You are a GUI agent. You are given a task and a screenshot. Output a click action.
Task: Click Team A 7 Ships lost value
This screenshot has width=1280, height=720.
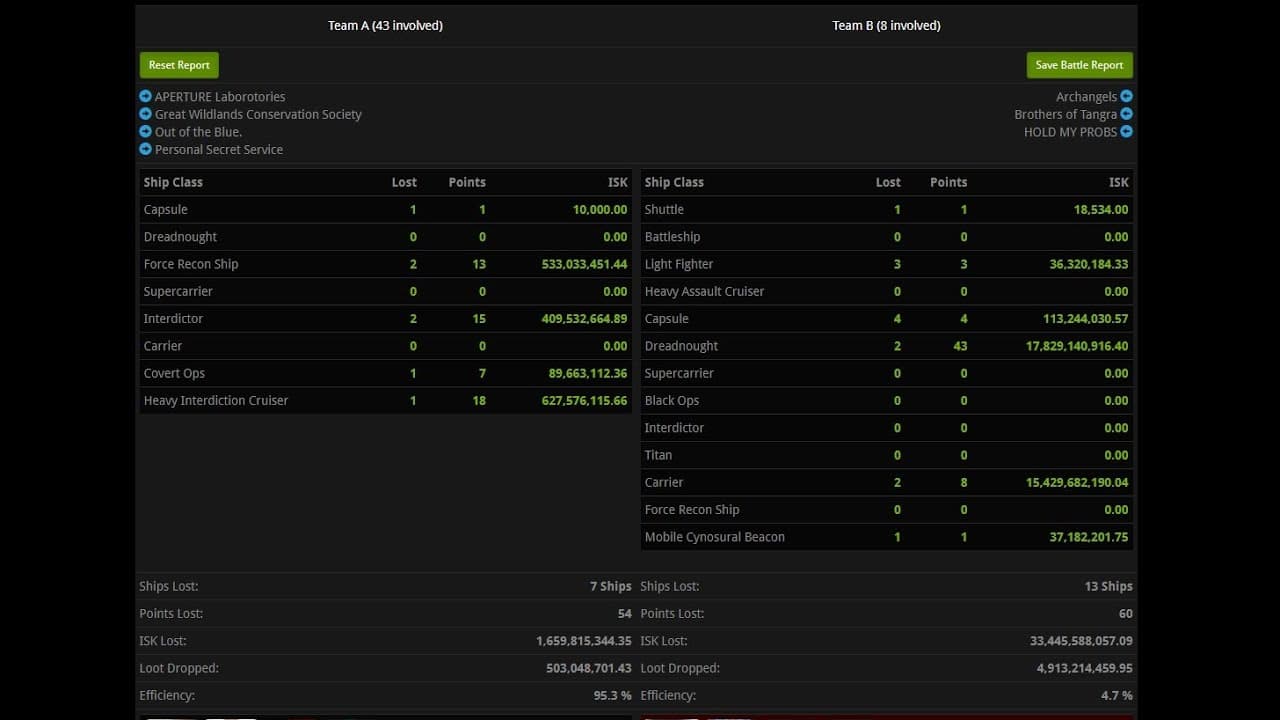click(x=611, y=586)
